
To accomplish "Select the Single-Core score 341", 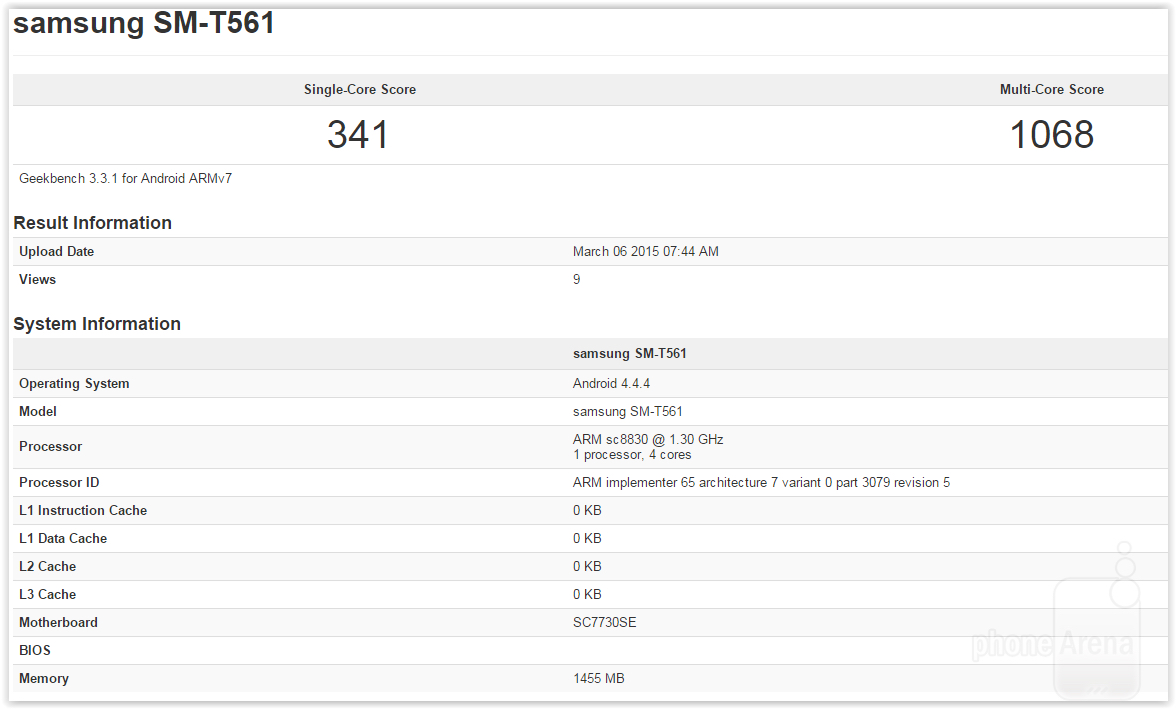I will 359,134.
